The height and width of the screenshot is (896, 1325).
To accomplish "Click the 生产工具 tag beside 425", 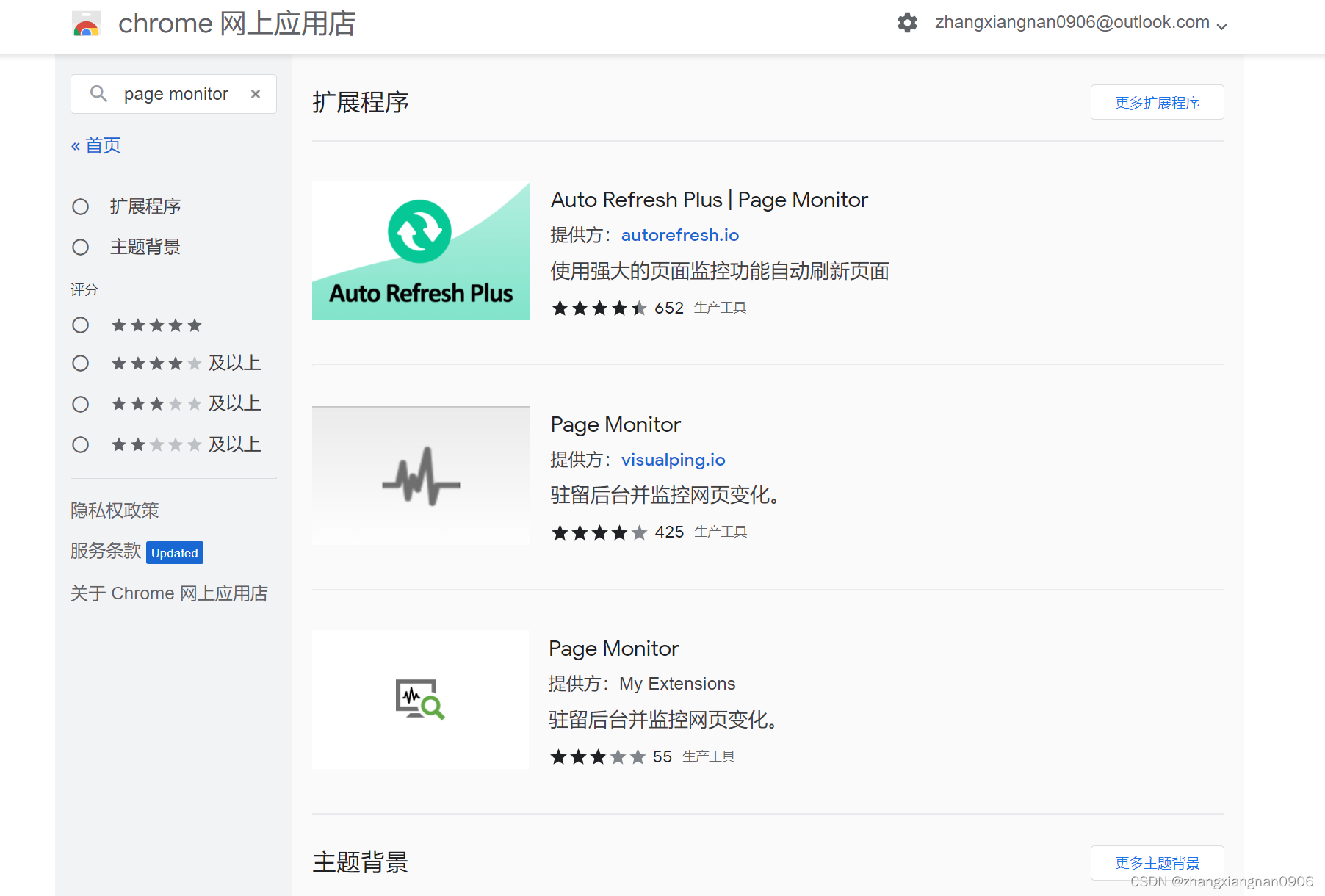I will (x=721, y=532).
